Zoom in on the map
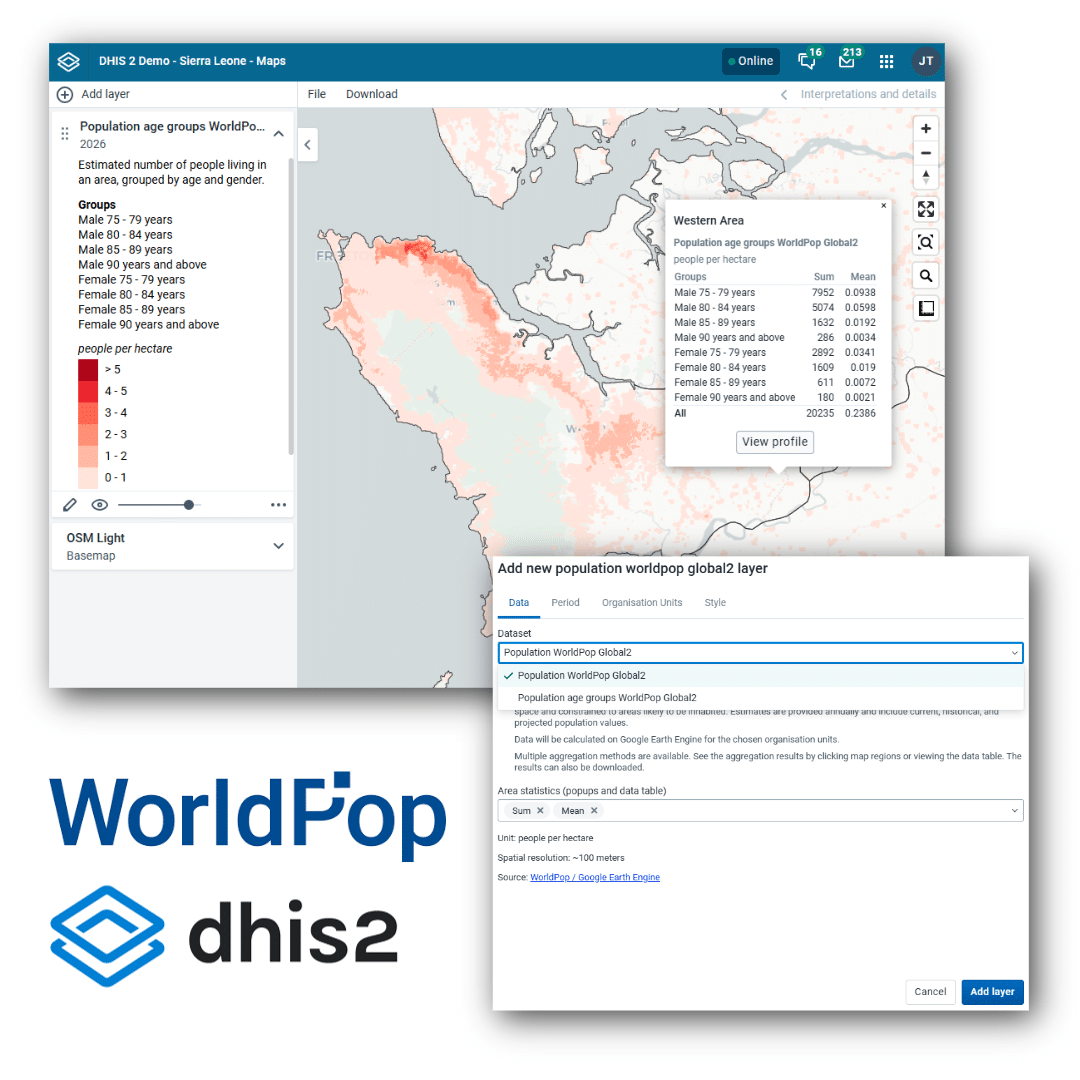 pyautogui.click(x=926, y=129)
